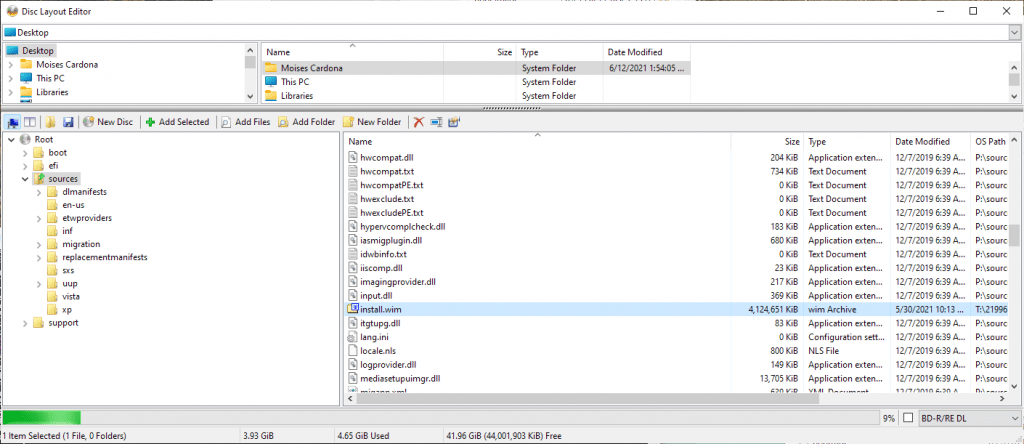Select the install.wim file icon
Screen dimensions: 1024x444
pyautogui.click(x=352, y=310)
